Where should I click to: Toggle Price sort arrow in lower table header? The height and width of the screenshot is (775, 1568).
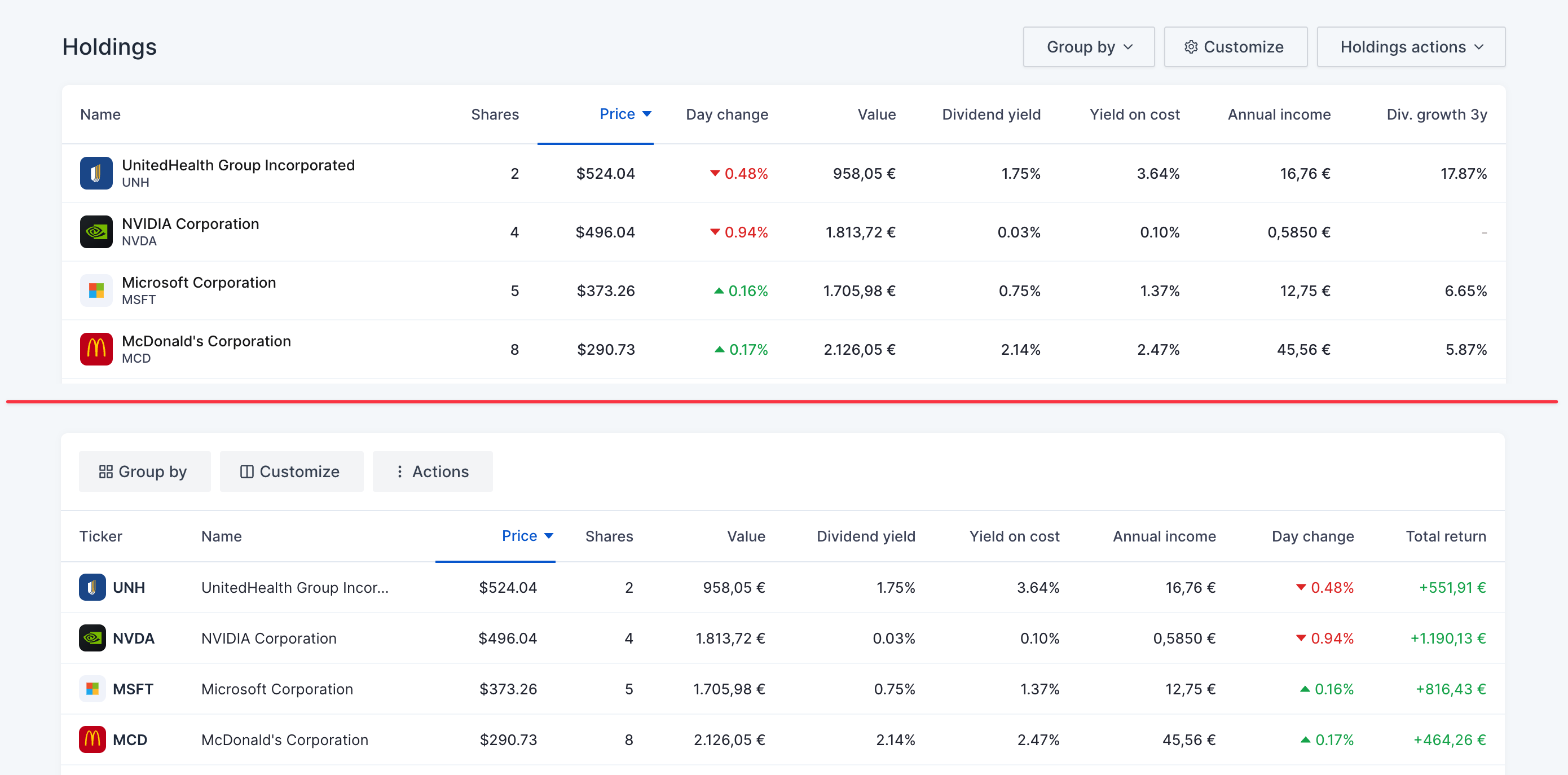click(548, 536)
